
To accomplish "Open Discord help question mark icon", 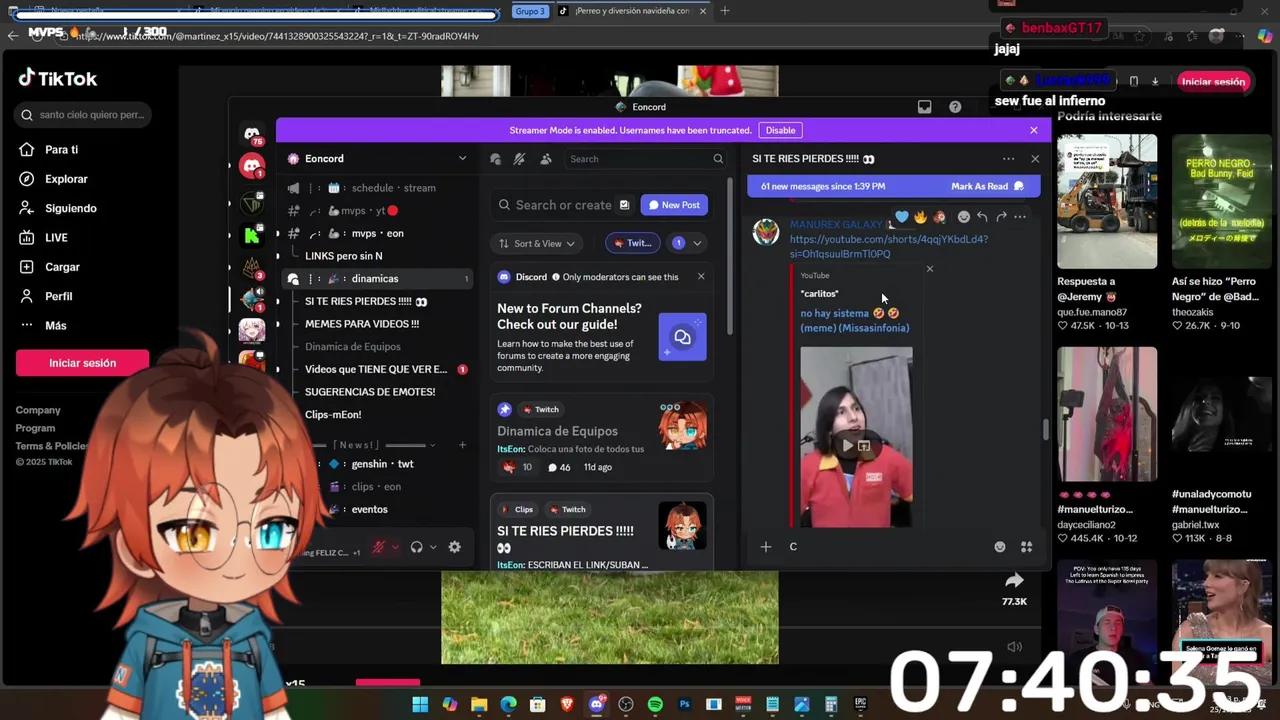I will click(955, 107).
